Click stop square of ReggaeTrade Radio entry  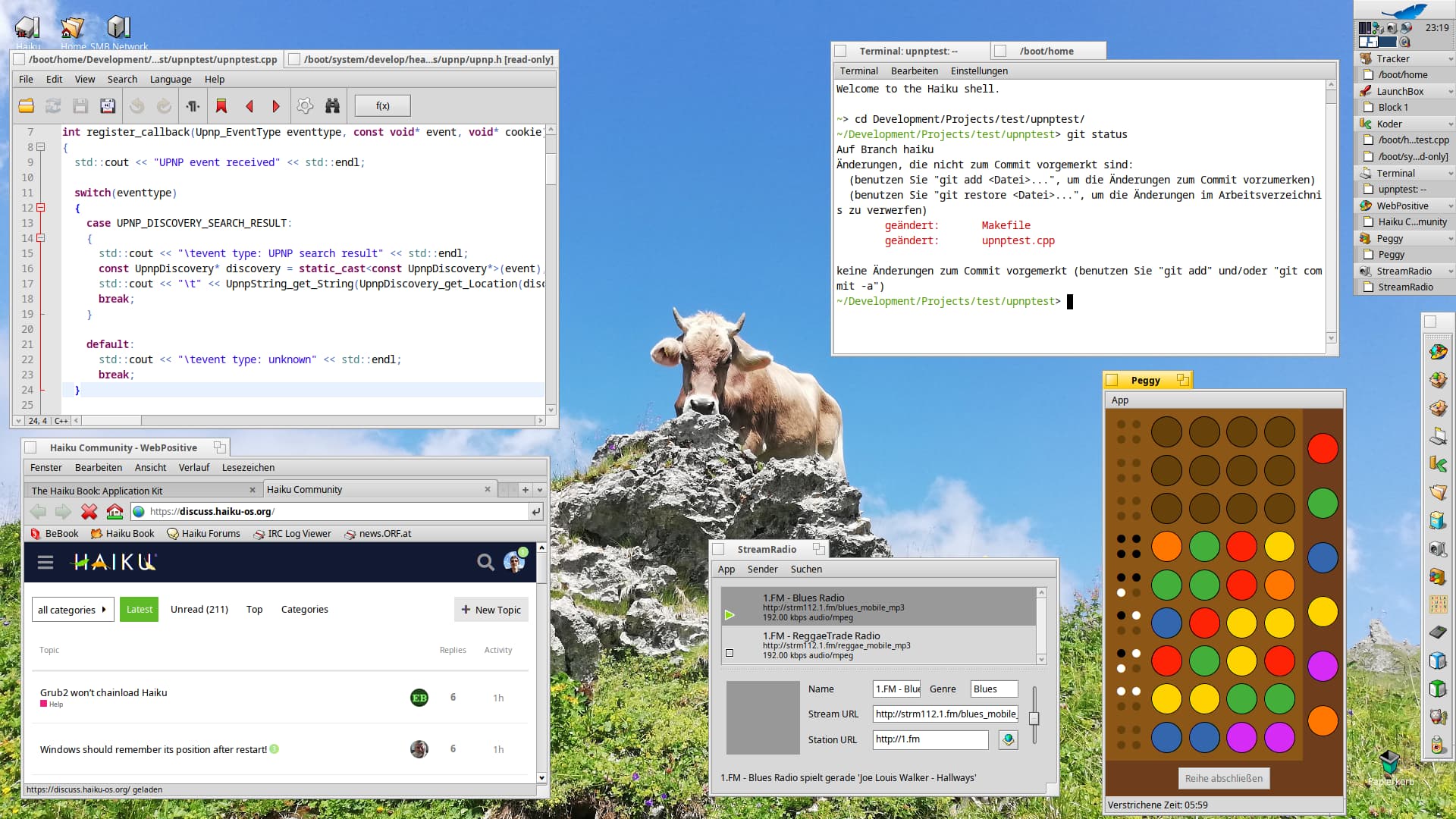coord(730,653)
